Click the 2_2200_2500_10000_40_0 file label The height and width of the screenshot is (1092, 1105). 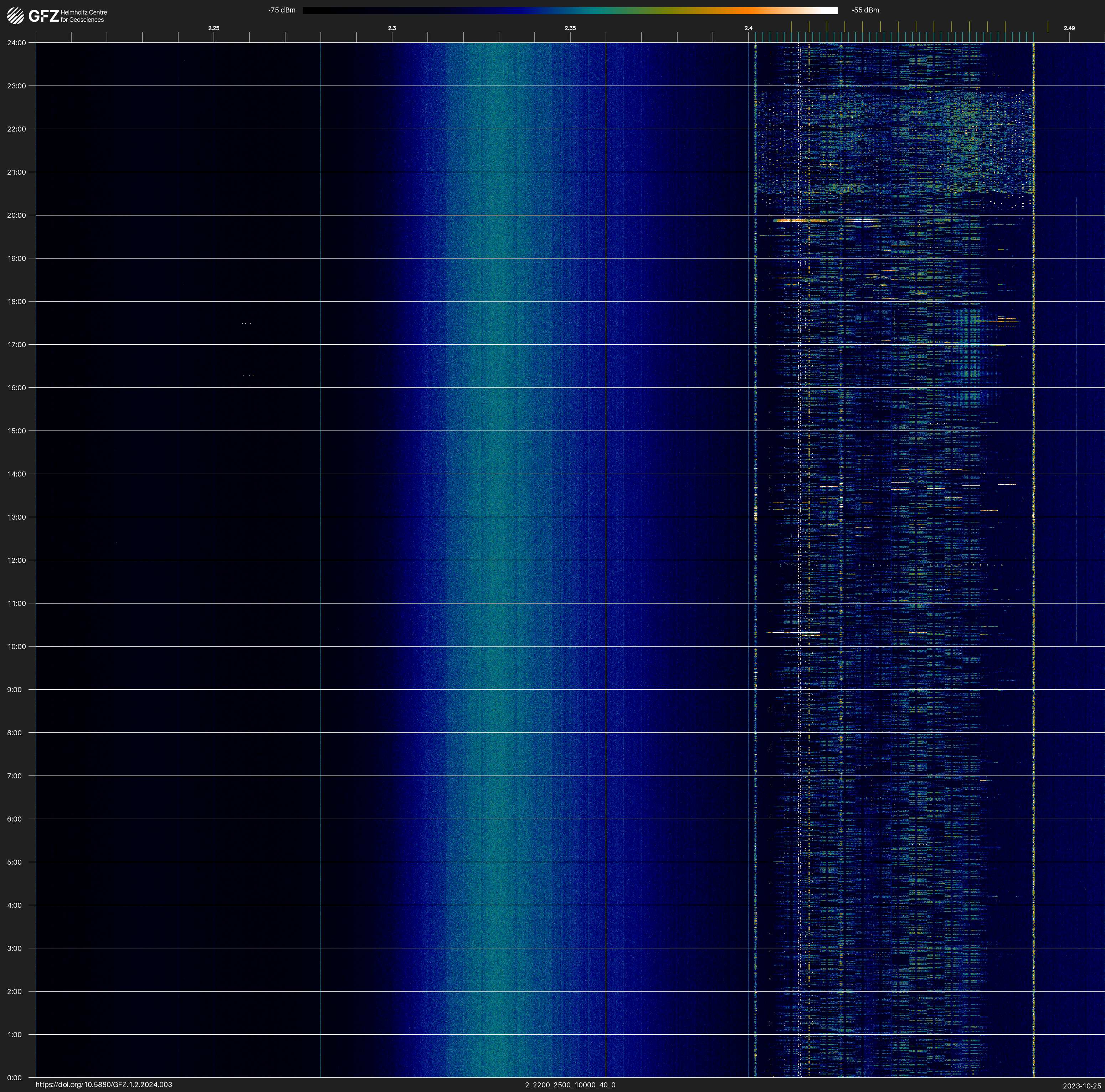coord(570,1085)
